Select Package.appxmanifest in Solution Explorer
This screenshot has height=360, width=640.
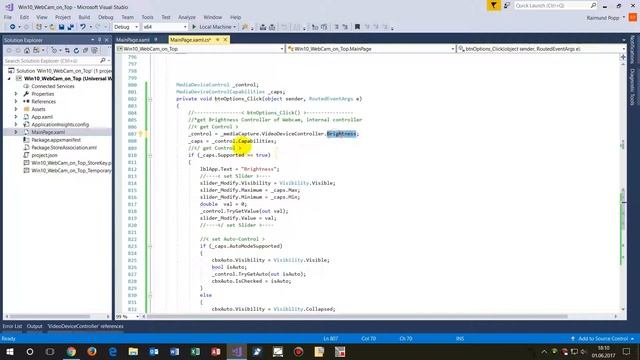(x=56, y=140)
